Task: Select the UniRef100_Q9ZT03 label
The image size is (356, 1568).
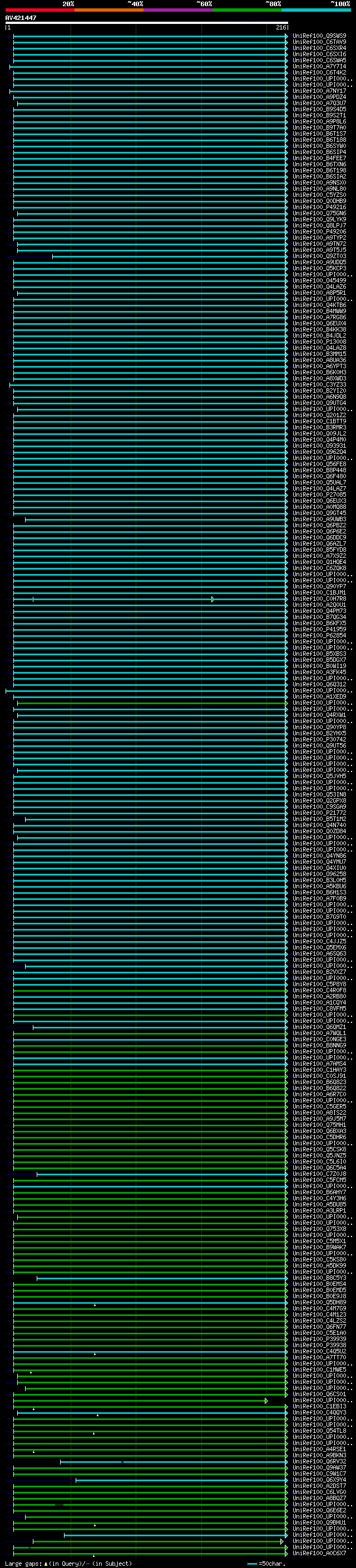Action: tap(319, 256)
